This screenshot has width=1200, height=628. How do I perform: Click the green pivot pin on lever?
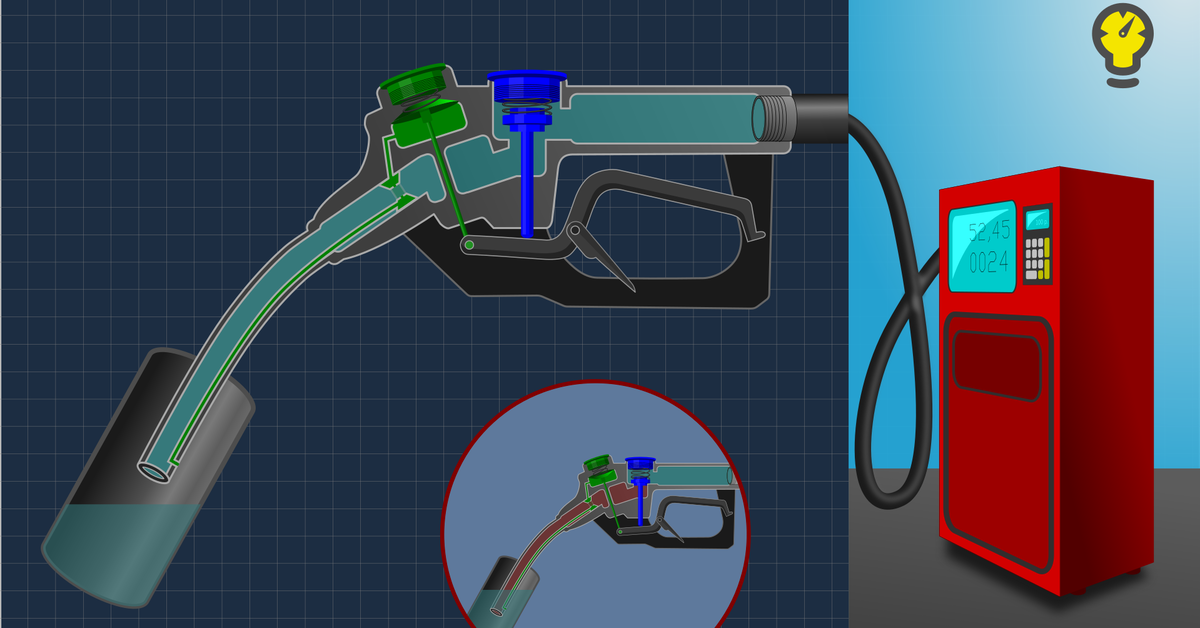tap(467, 244)
